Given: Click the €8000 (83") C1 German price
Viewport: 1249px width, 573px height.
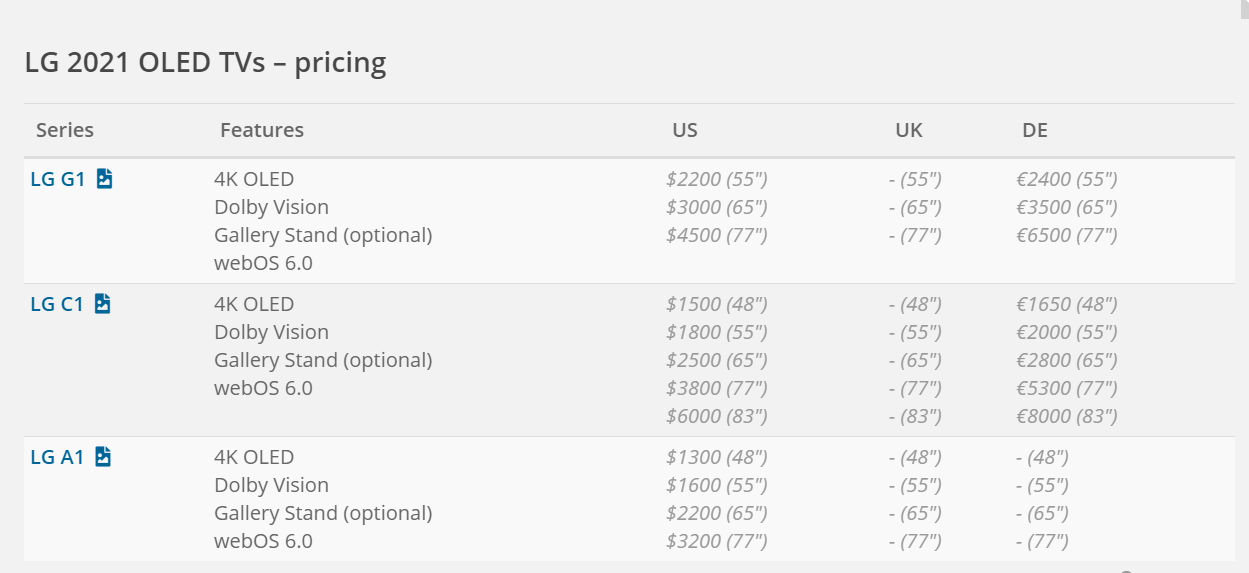Looking at the screenshot, I should click(x=1067, y=416).
